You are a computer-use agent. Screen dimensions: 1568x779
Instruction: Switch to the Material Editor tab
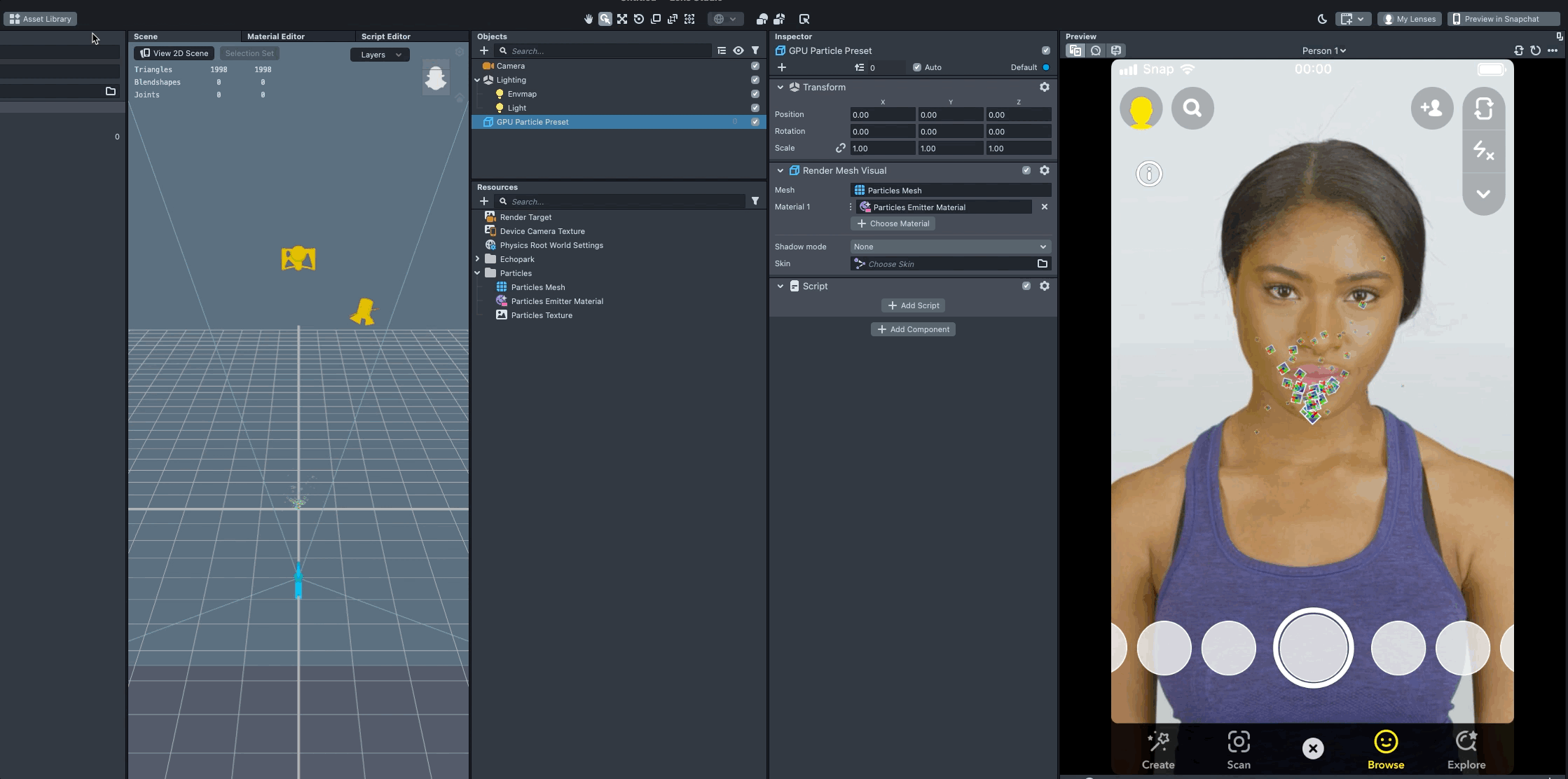coord(275,36)
